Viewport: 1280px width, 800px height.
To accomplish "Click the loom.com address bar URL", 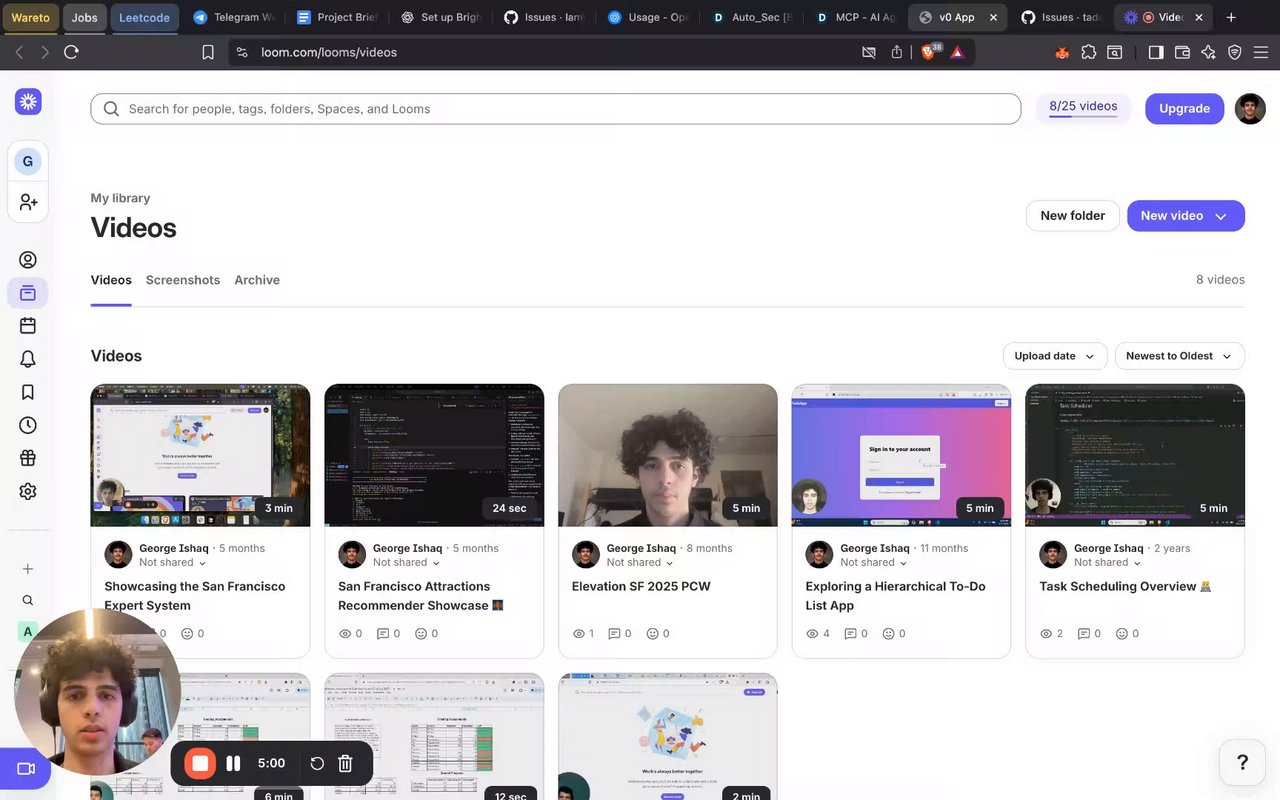I will (329, 52).
